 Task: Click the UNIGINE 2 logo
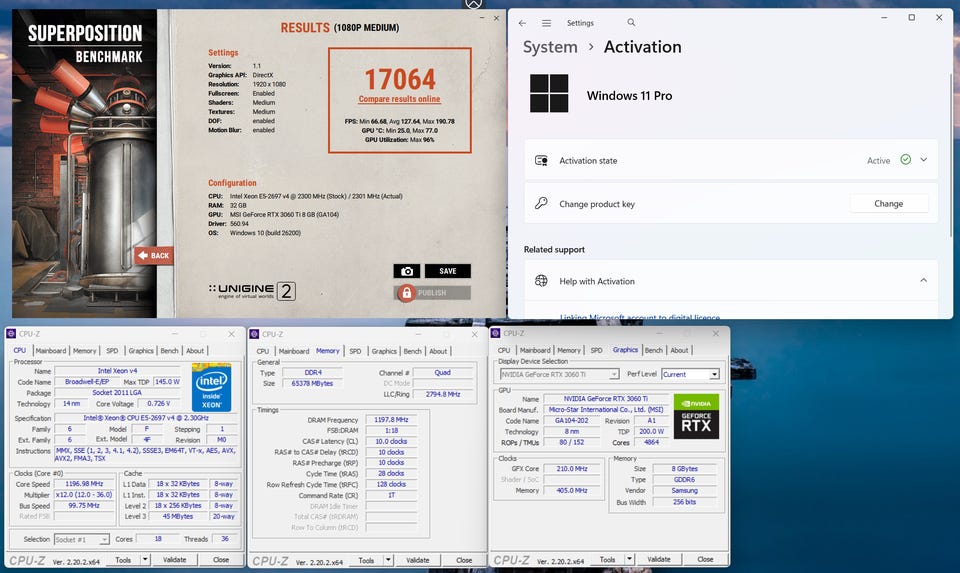pos(252,291)
